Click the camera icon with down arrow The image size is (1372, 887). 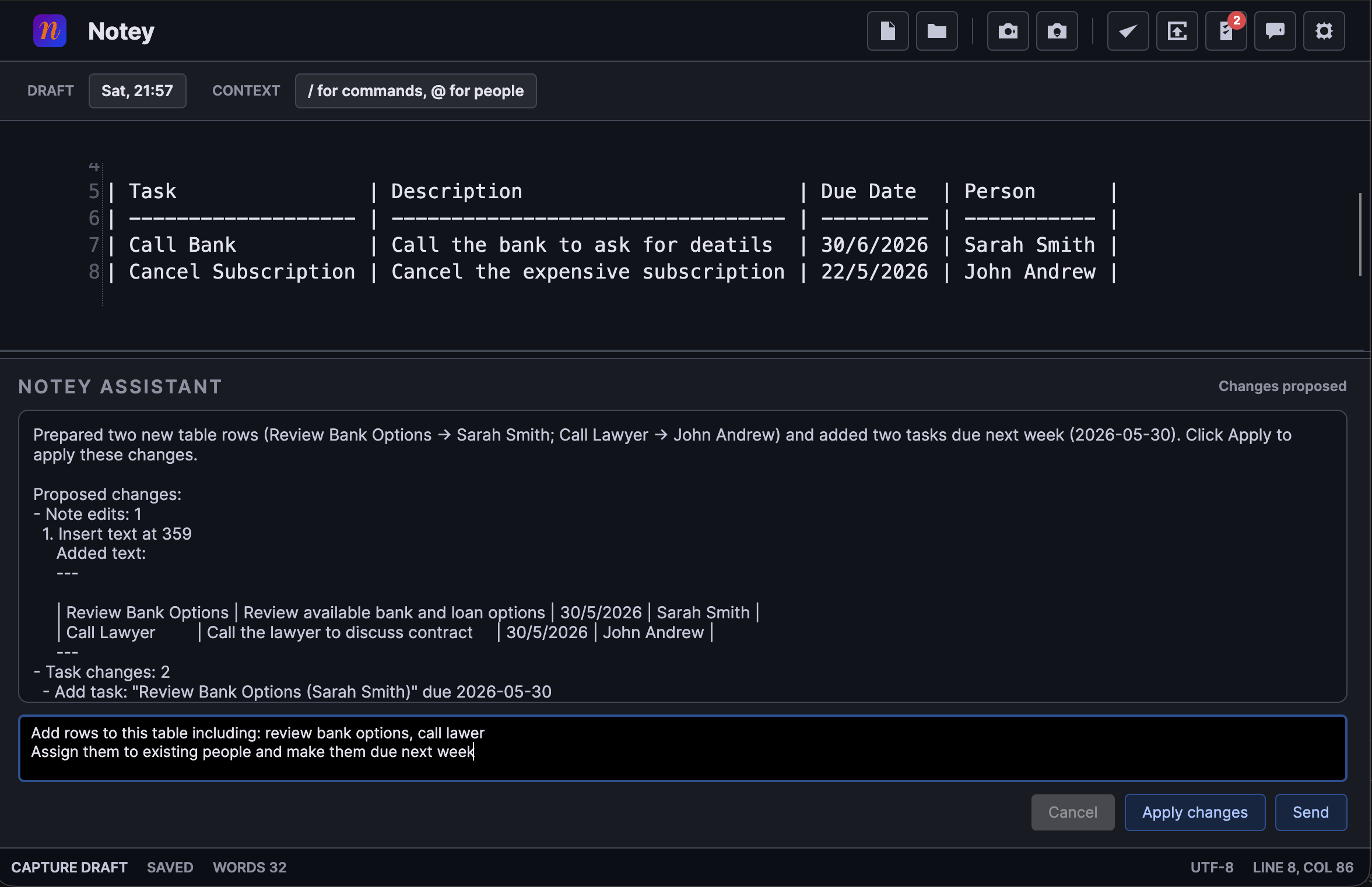1057,31
